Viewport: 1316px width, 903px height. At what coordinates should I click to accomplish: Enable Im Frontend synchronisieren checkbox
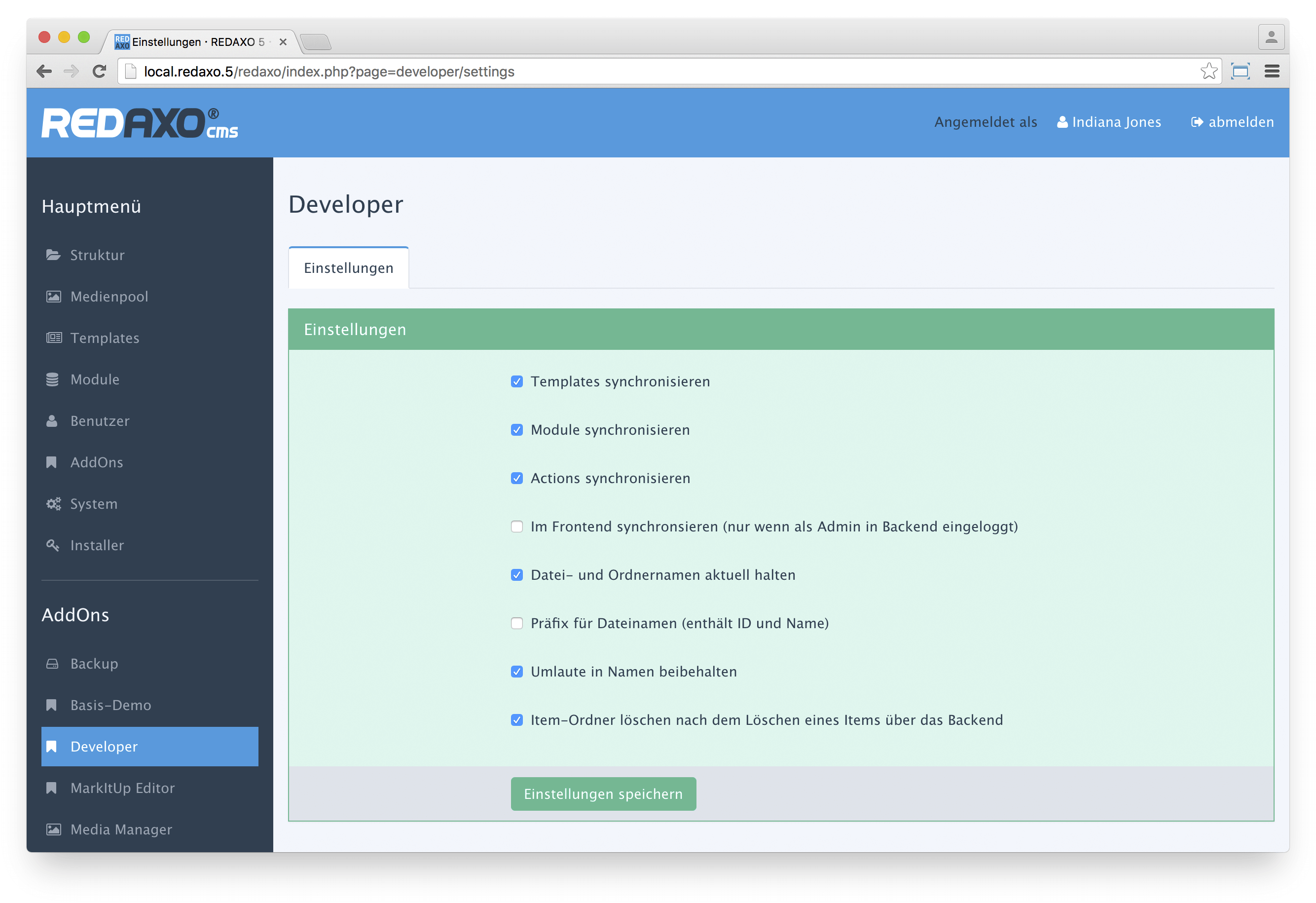517,526
